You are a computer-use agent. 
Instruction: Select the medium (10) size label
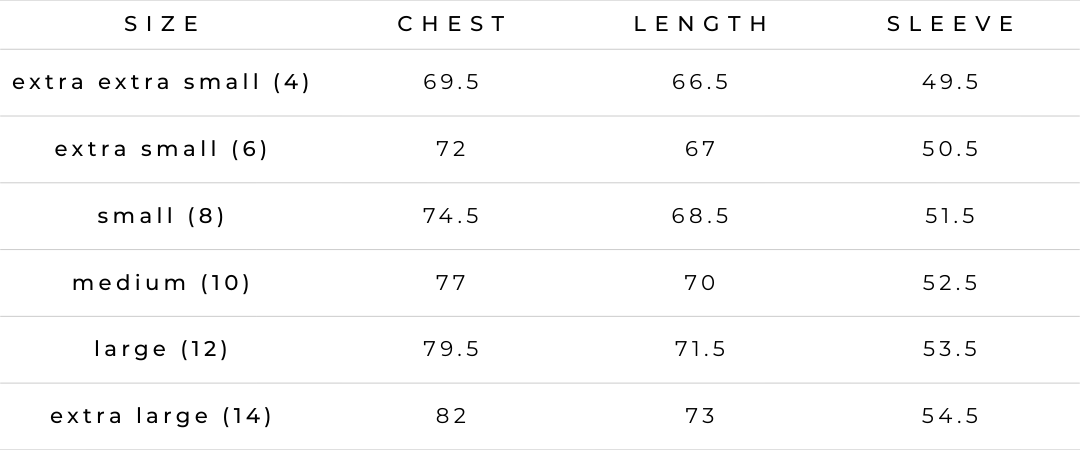[161, 283]
